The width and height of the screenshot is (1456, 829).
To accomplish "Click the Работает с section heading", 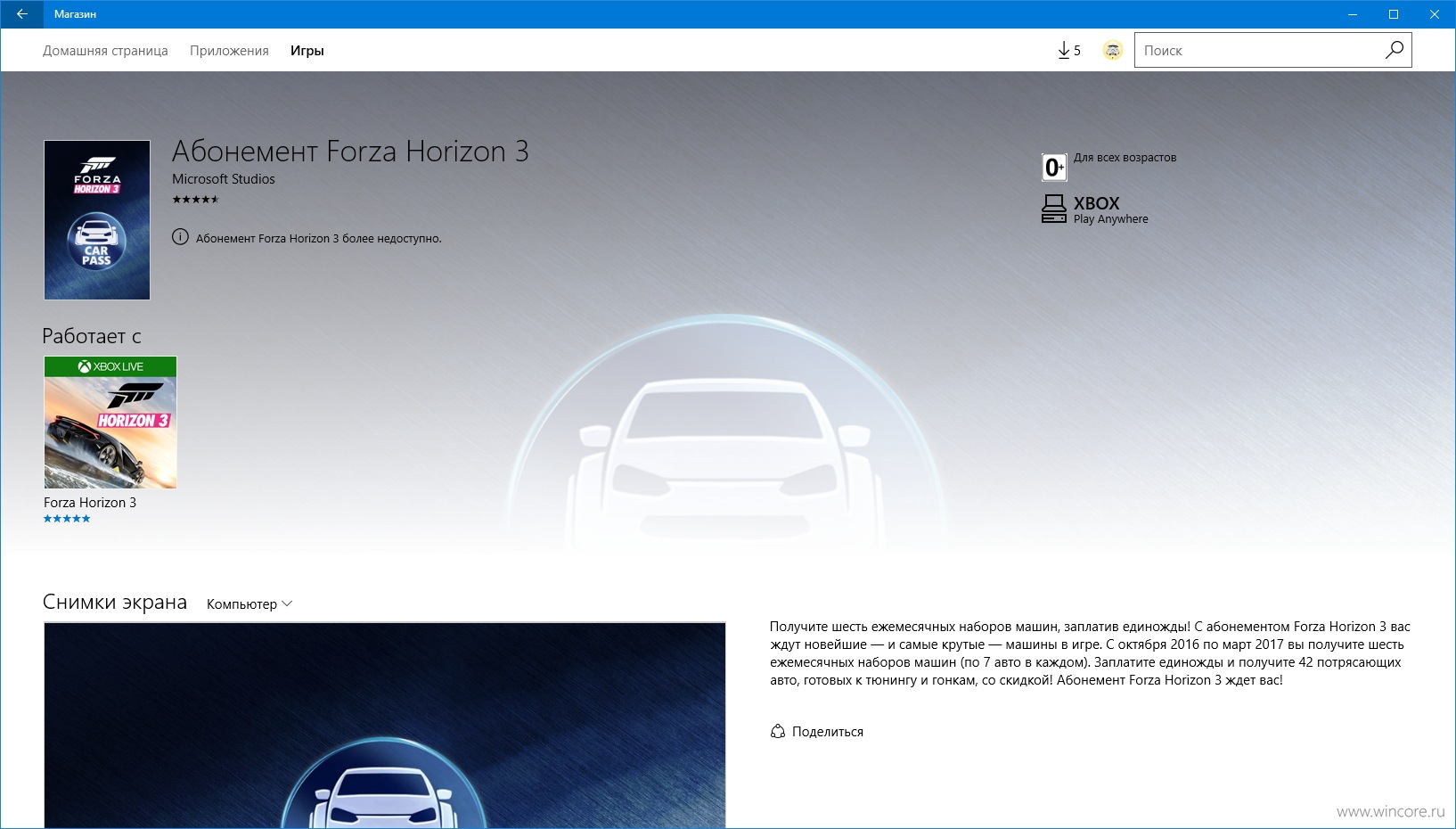I will 92,336.
